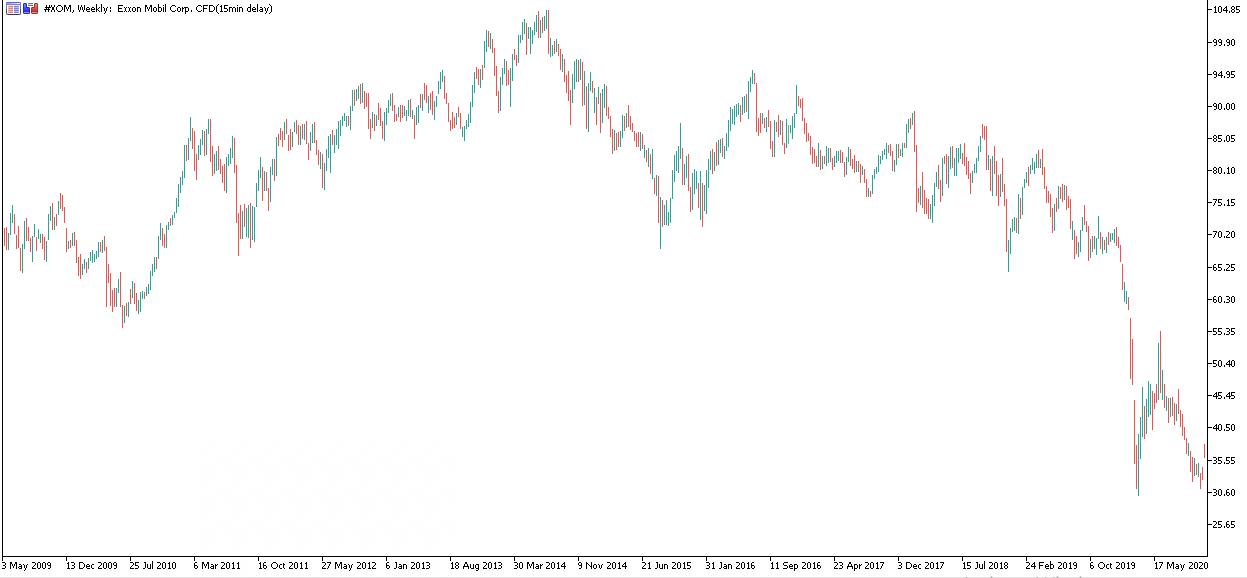Select the 30 Mar 2014 date label
Viewport: 1247px width, 578px height.
click(539, 565)
